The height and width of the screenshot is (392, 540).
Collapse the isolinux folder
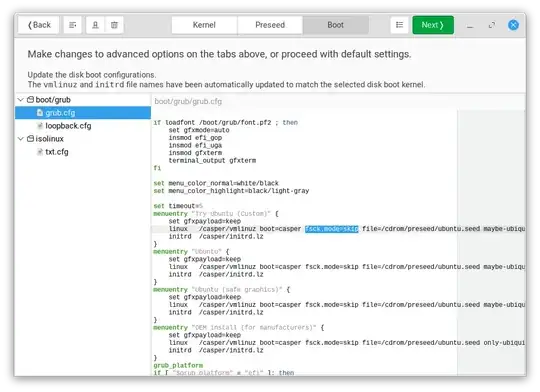click(x=21, y=139)
